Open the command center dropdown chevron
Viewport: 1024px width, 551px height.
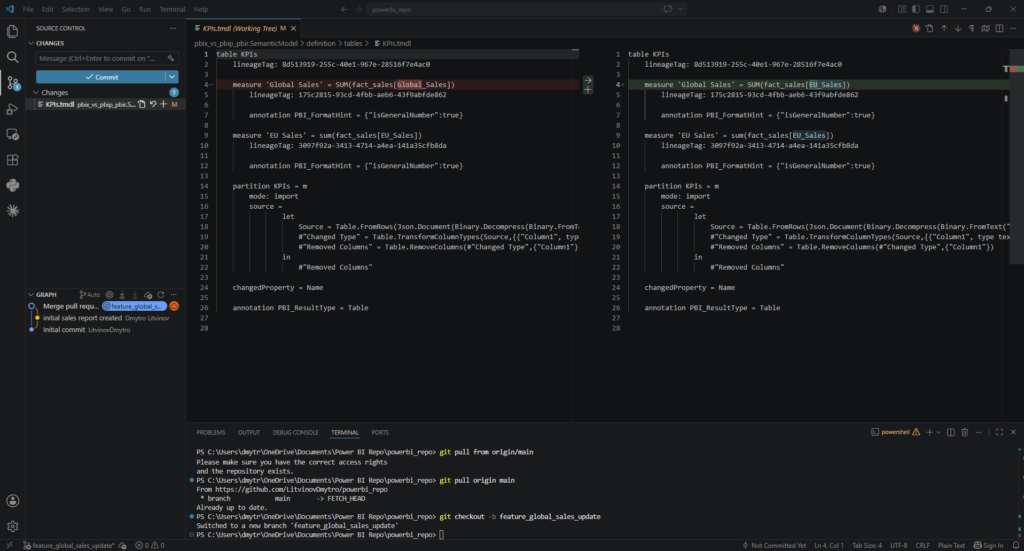(681, 9)
